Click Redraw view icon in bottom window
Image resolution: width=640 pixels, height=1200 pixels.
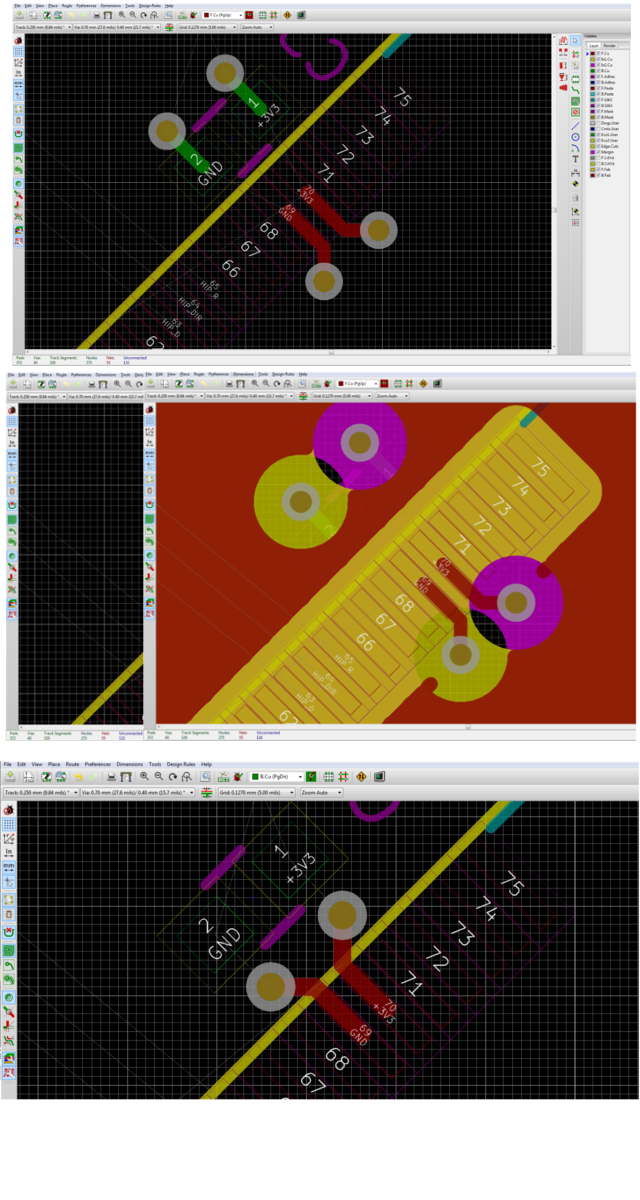coord(172,776)
